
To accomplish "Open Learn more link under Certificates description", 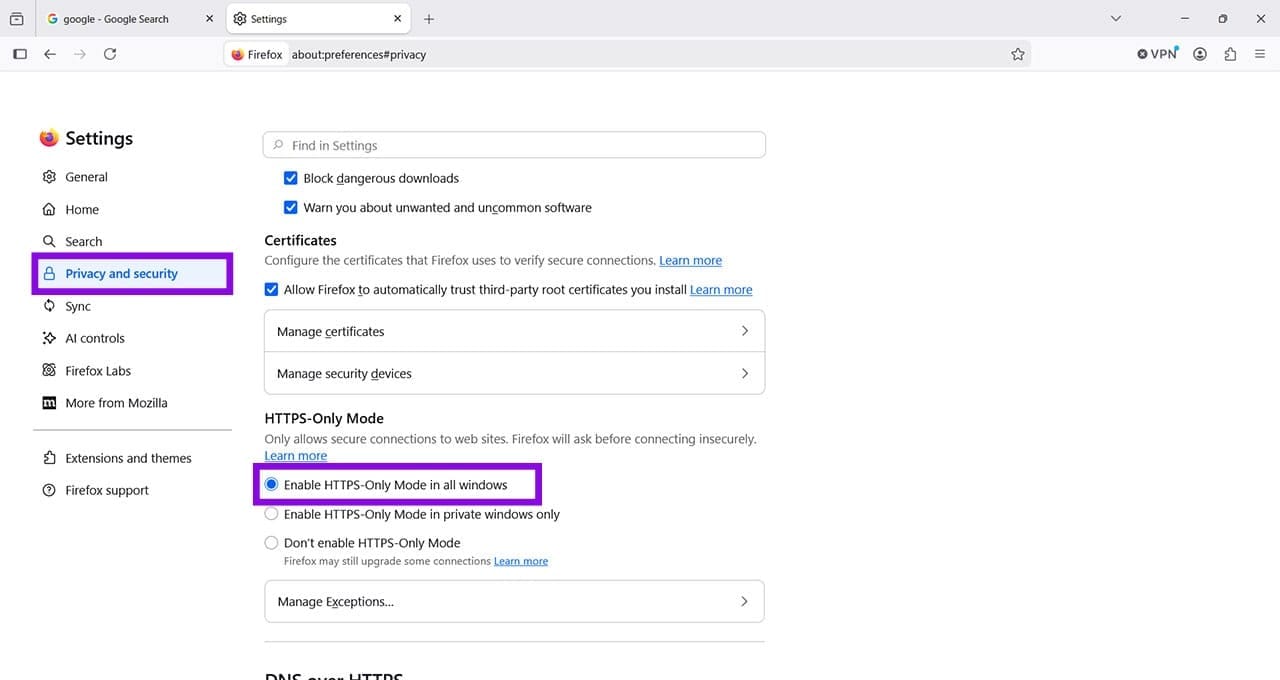I will (690, 260).
